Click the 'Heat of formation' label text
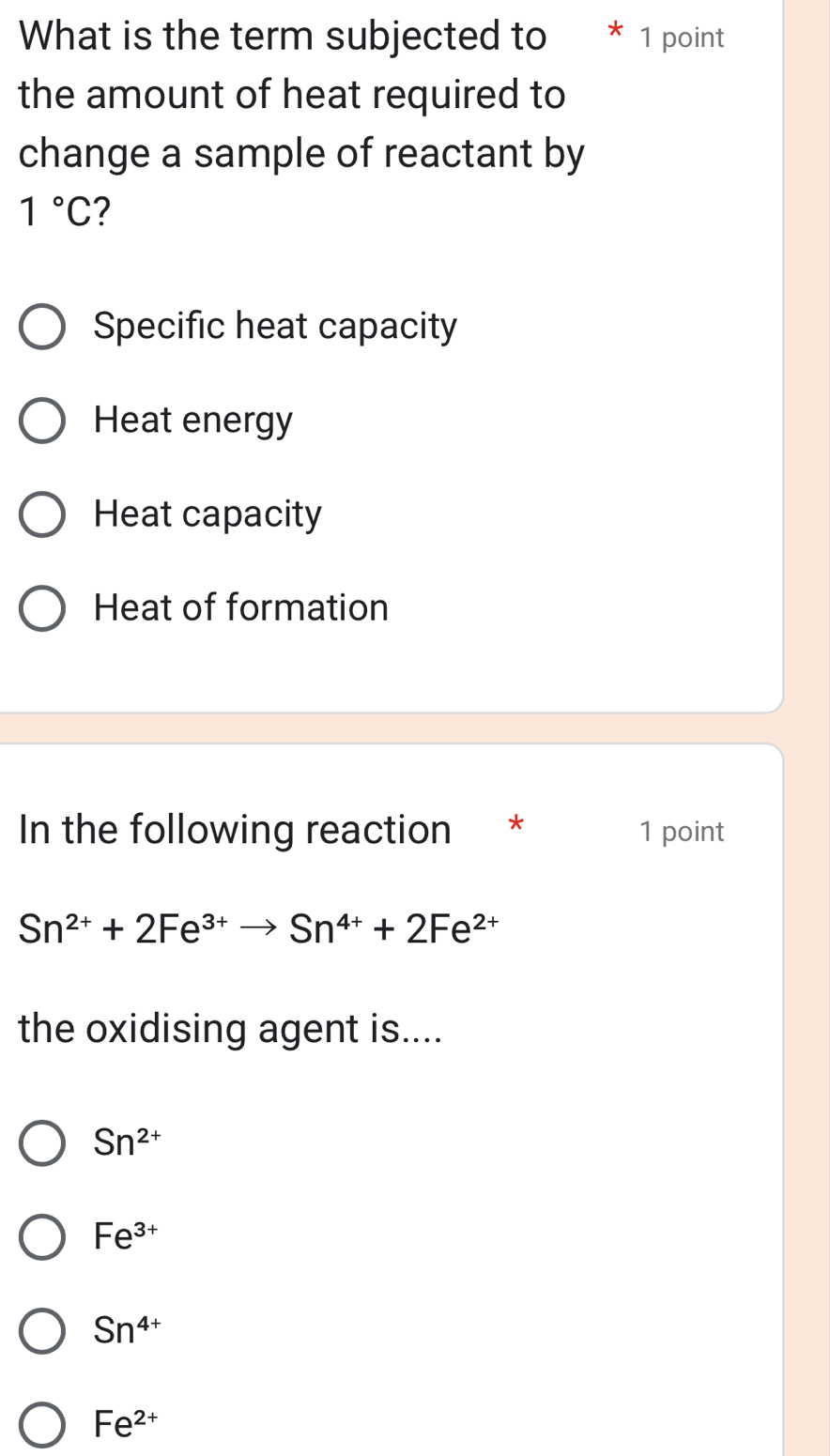Screen dimensions: 830x1456 coord(241,608)
